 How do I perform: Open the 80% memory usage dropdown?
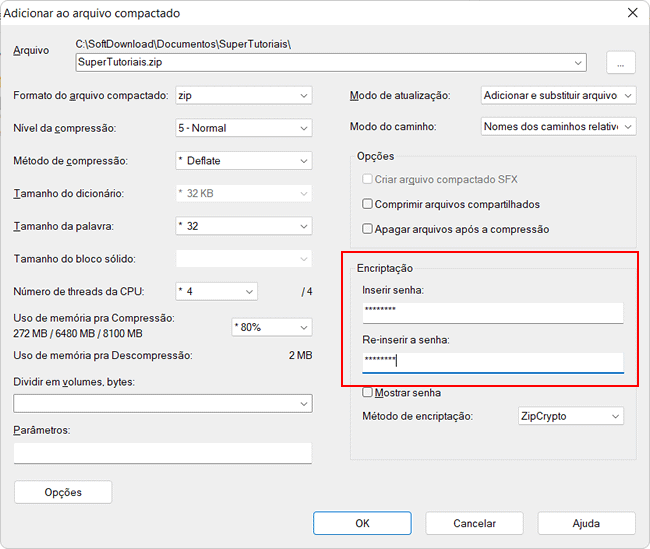pos(304,327)
